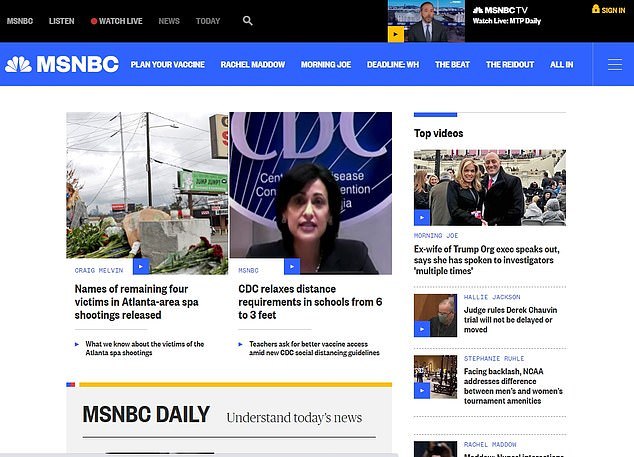Open Plan Your Vaccine nav item
Image resolution: width=634 pixels, height=457 pixels.
click(167, 64)
